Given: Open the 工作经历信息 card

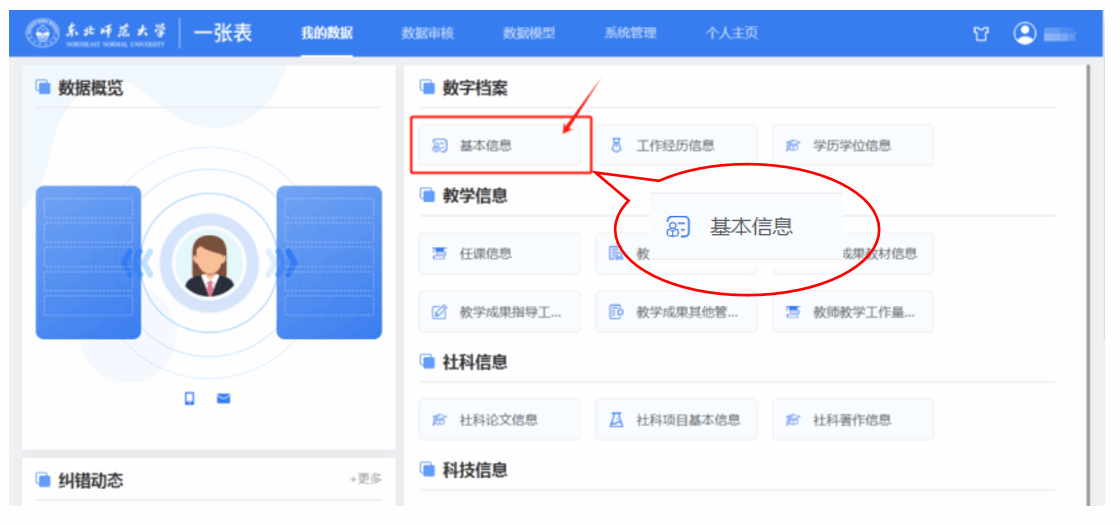Looking at the screenshot, I should [676, 145].
